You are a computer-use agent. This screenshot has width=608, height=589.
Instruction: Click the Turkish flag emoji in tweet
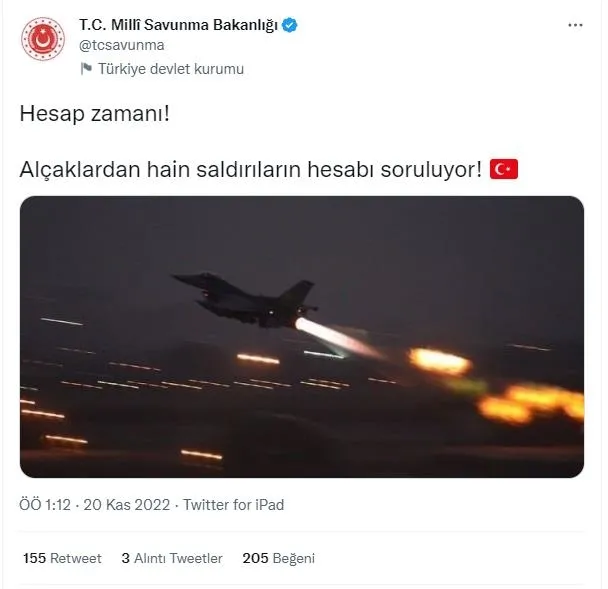[504, 169]
